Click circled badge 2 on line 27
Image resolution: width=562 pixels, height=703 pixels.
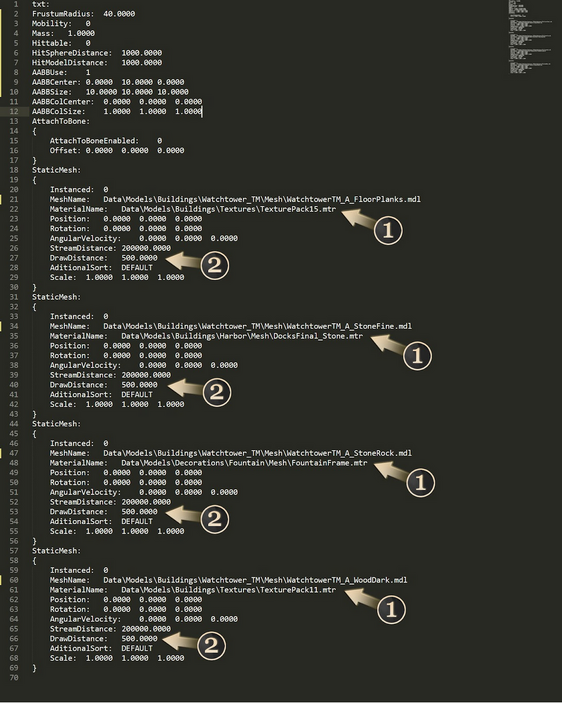(215, 265)
